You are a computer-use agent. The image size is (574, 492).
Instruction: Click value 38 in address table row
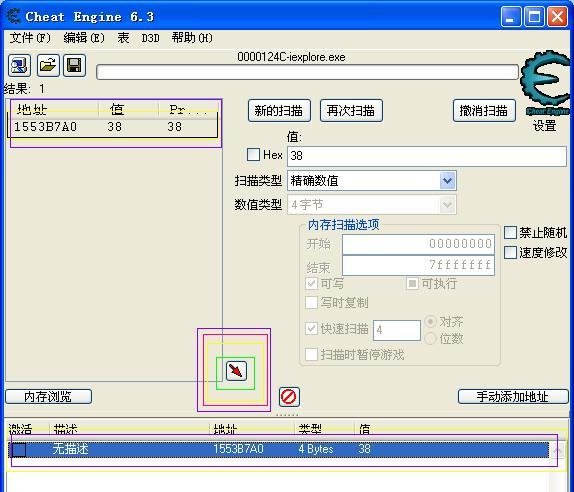(x=364, y=449)
